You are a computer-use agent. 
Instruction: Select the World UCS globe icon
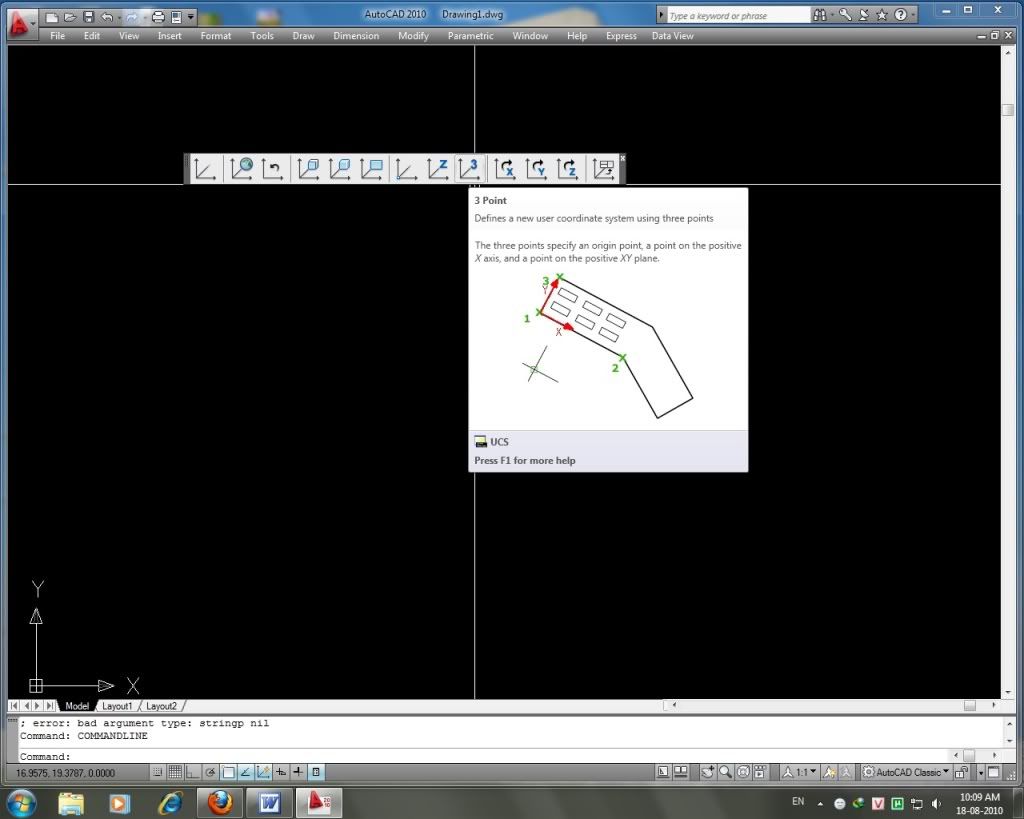241,169
